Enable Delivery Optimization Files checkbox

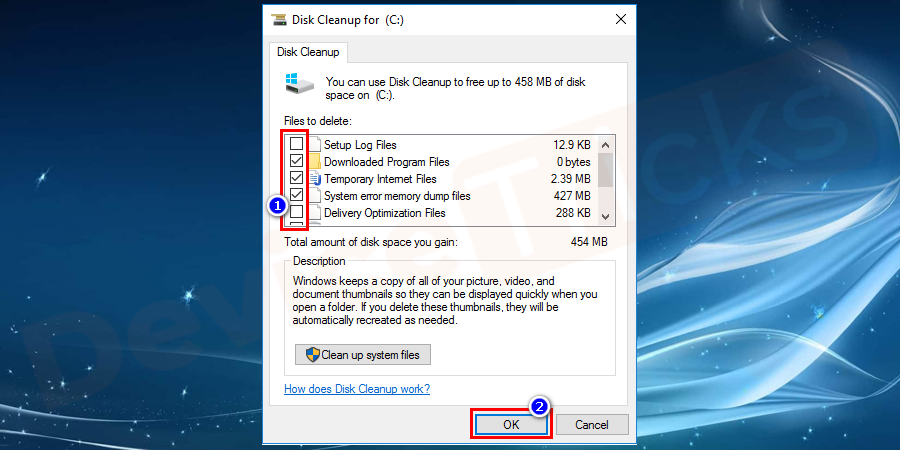(297, 212)
